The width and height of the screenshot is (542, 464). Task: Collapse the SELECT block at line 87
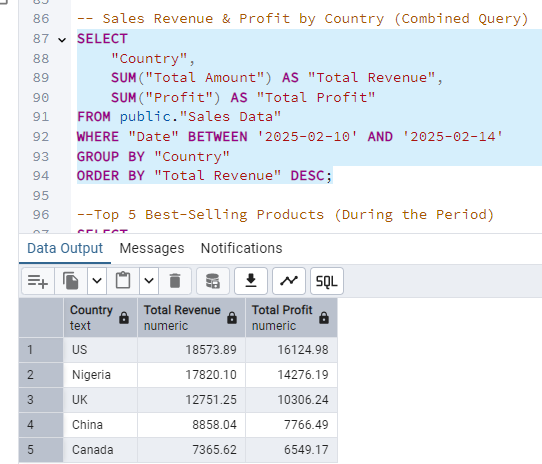62,40
